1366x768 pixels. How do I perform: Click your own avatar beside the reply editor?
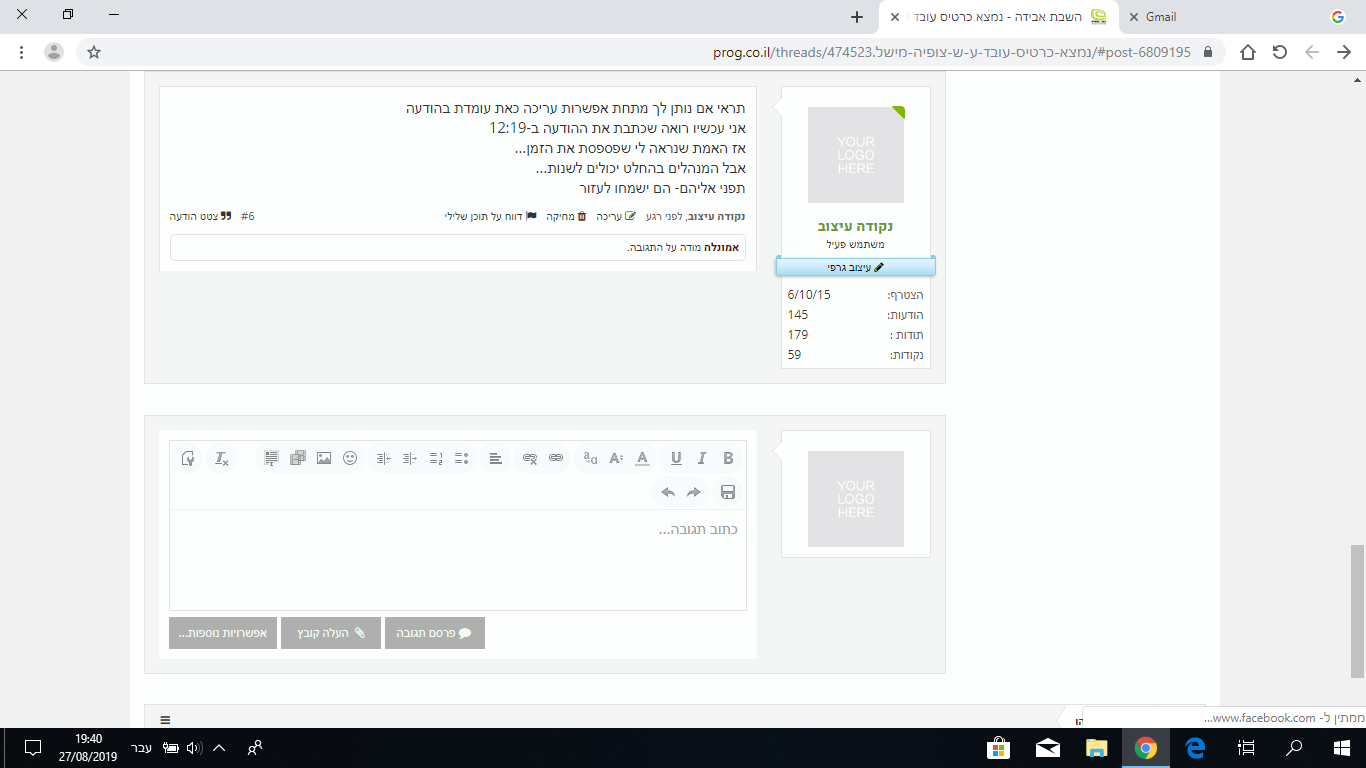tap(856, 499)
